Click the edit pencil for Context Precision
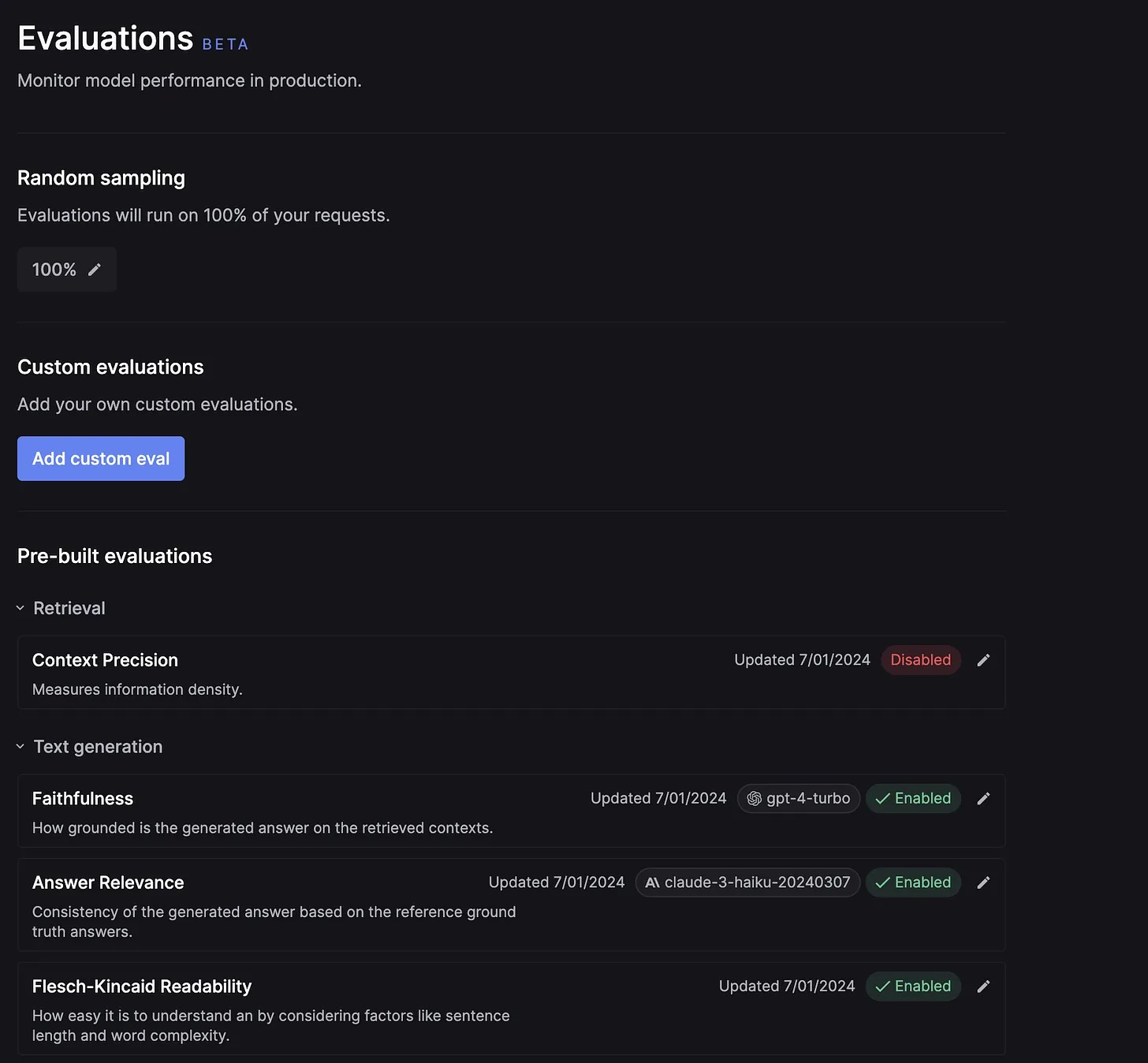This screenshot has width=1148, height=1063. point(983,660)
